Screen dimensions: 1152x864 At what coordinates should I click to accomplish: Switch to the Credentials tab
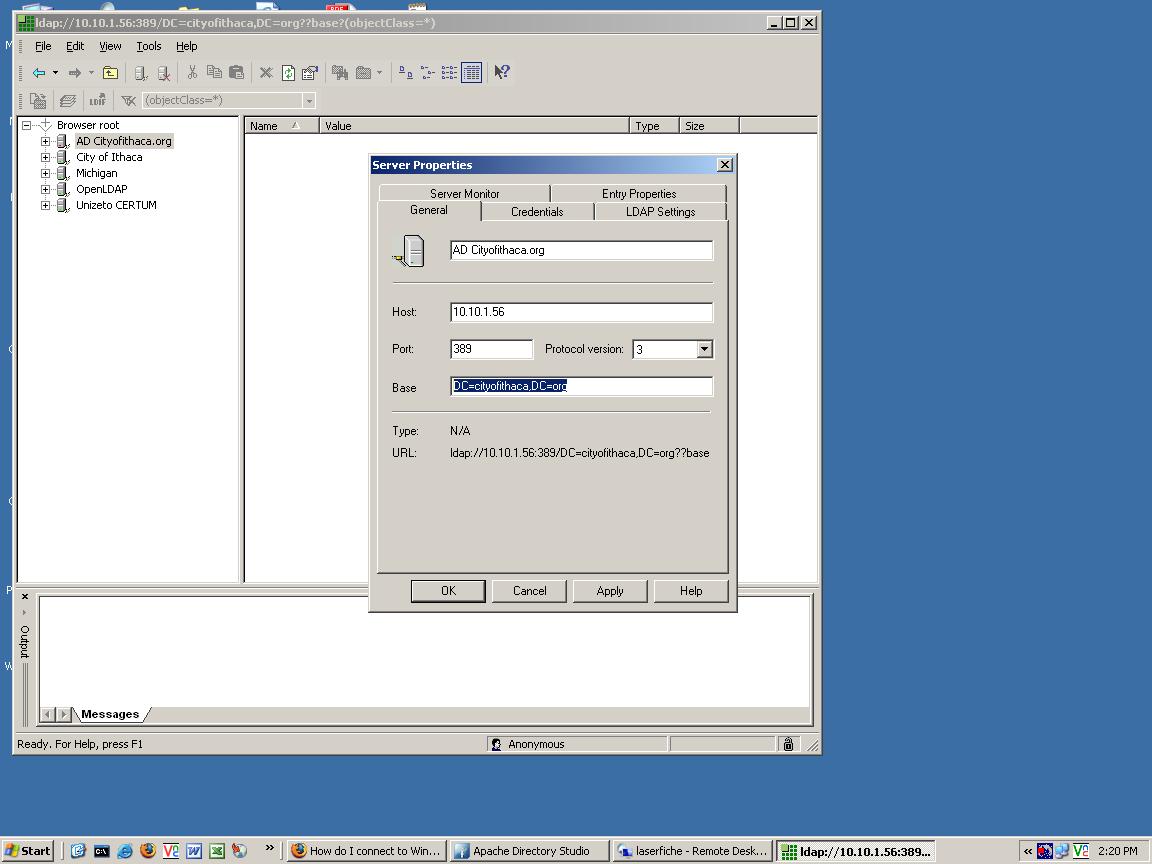click(x=537, y=212)
